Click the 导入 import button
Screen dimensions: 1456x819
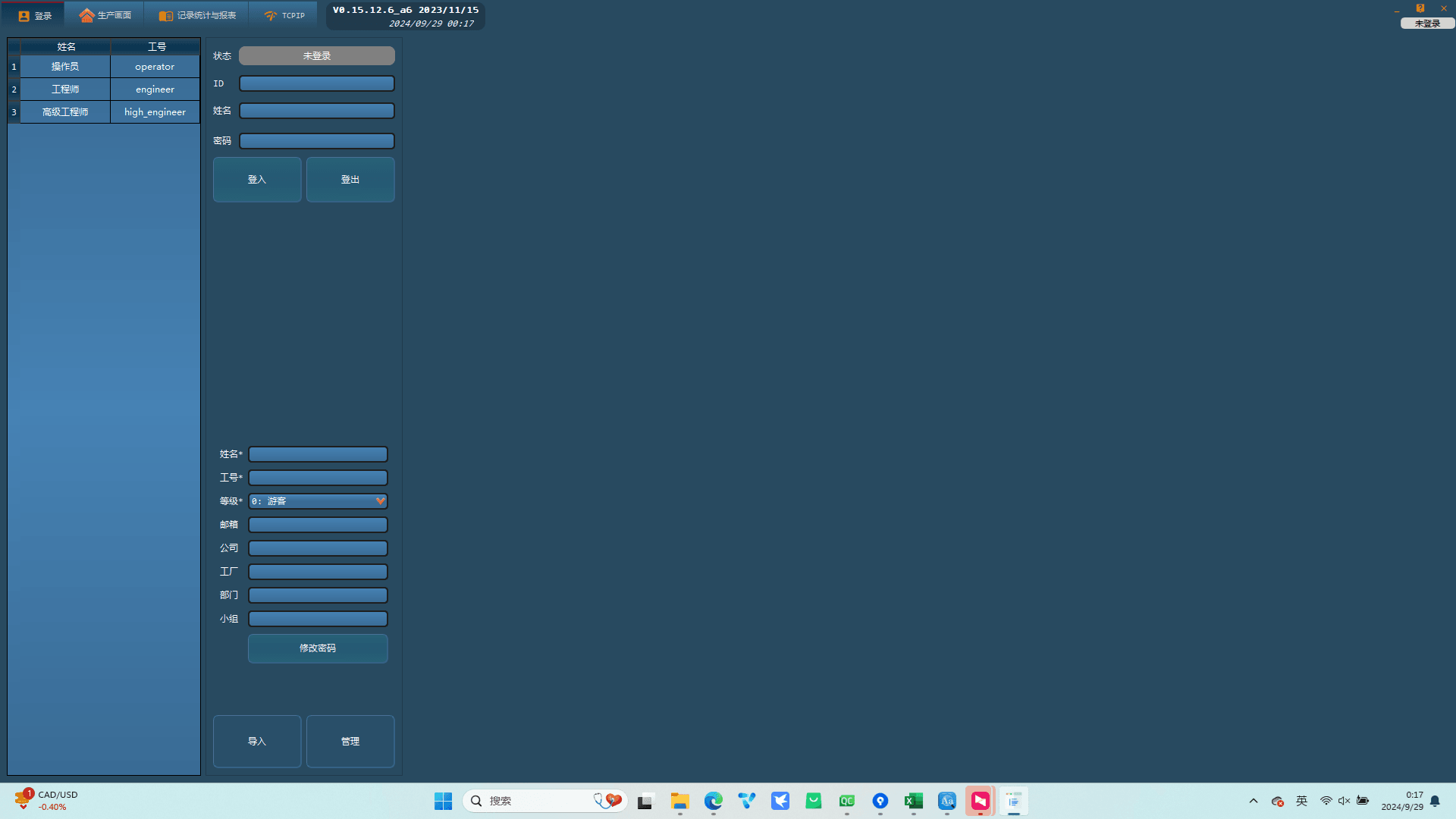(x=257, y=742)
